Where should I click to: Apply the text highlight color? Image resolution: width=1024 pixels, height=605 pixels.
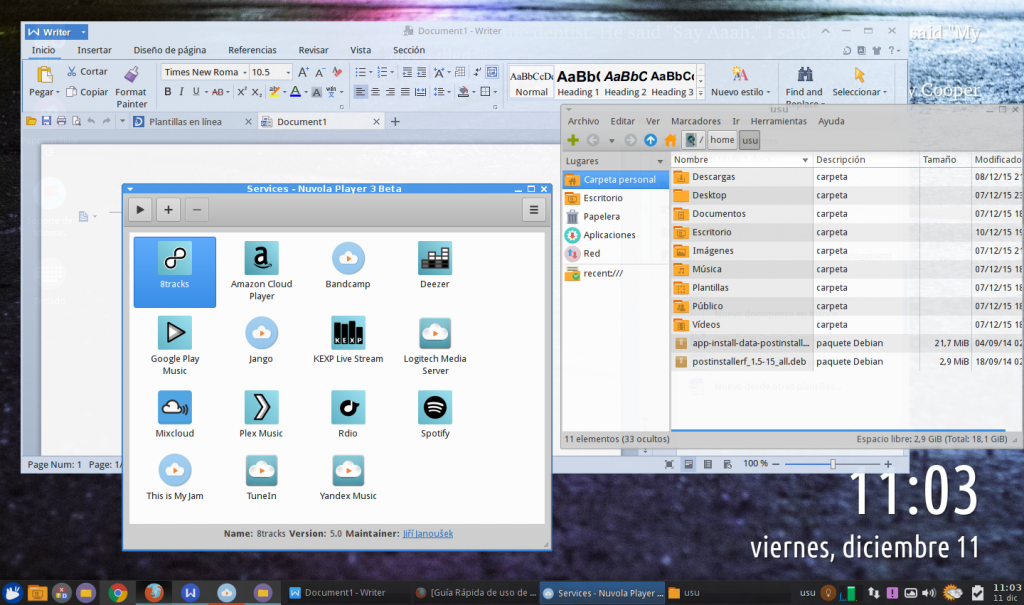pos(274,91)
